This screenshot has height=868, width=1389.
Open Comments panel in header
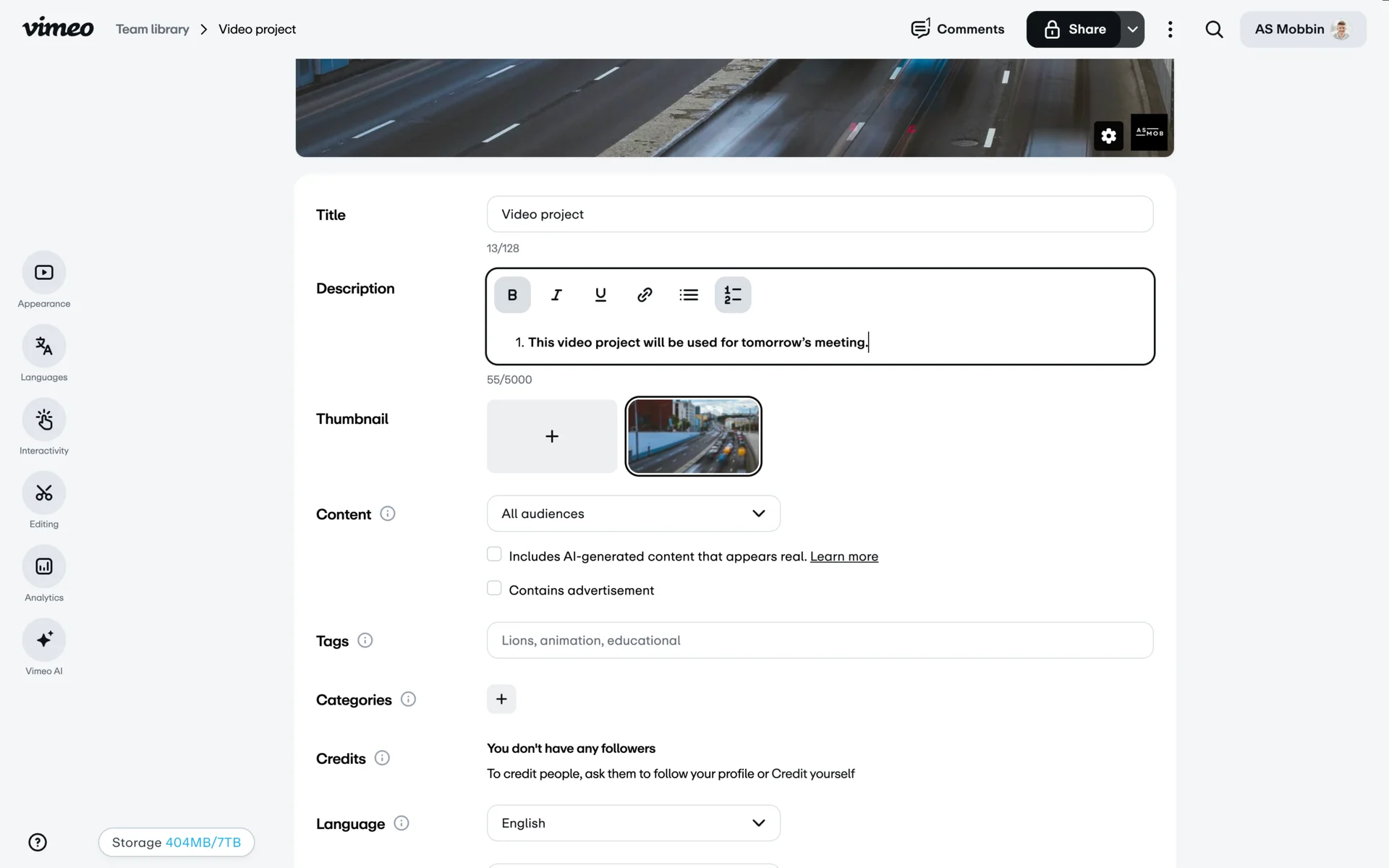tap(957, 30)
